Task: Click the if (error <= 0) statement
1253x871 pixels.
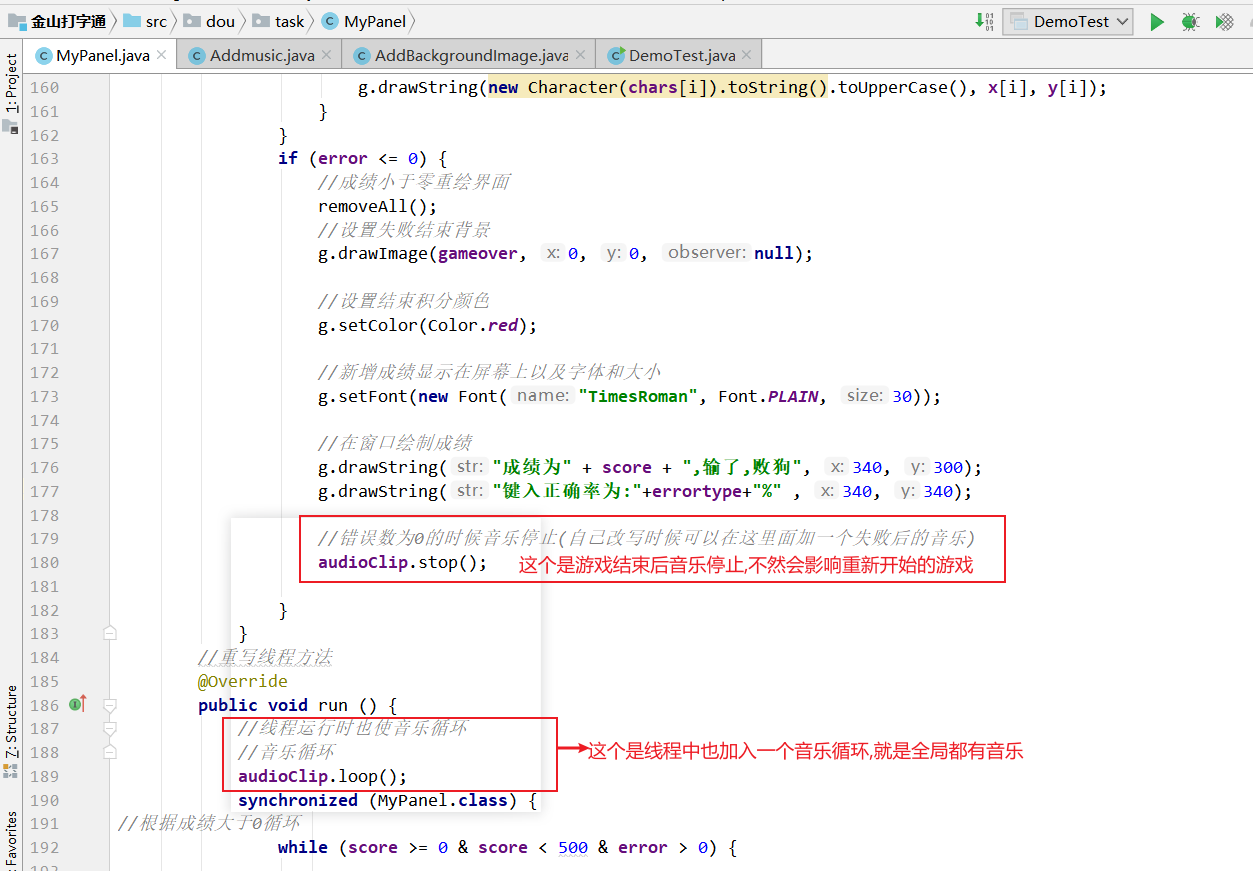Action: 362,158
